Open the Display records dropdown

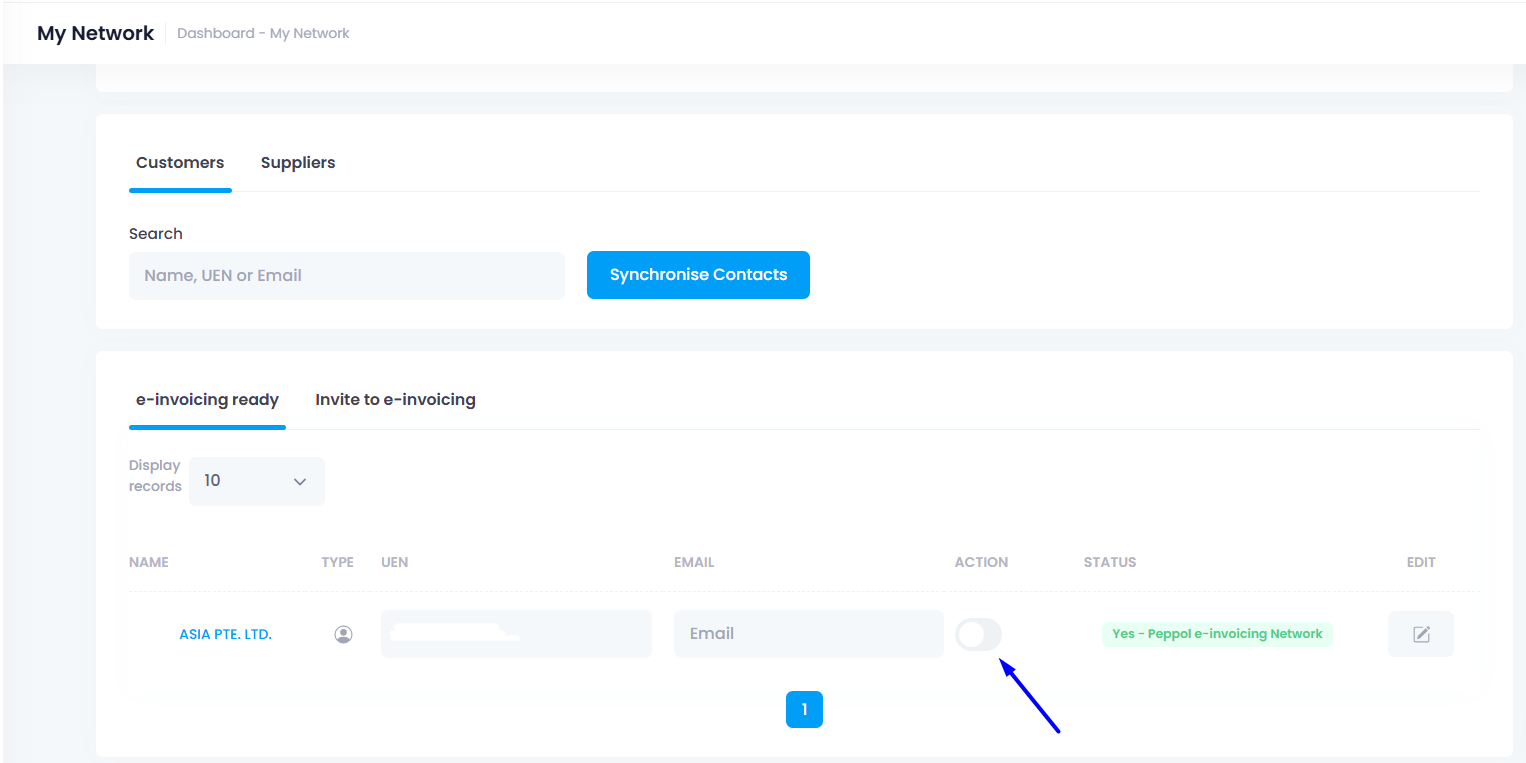[x=256, y=481]
